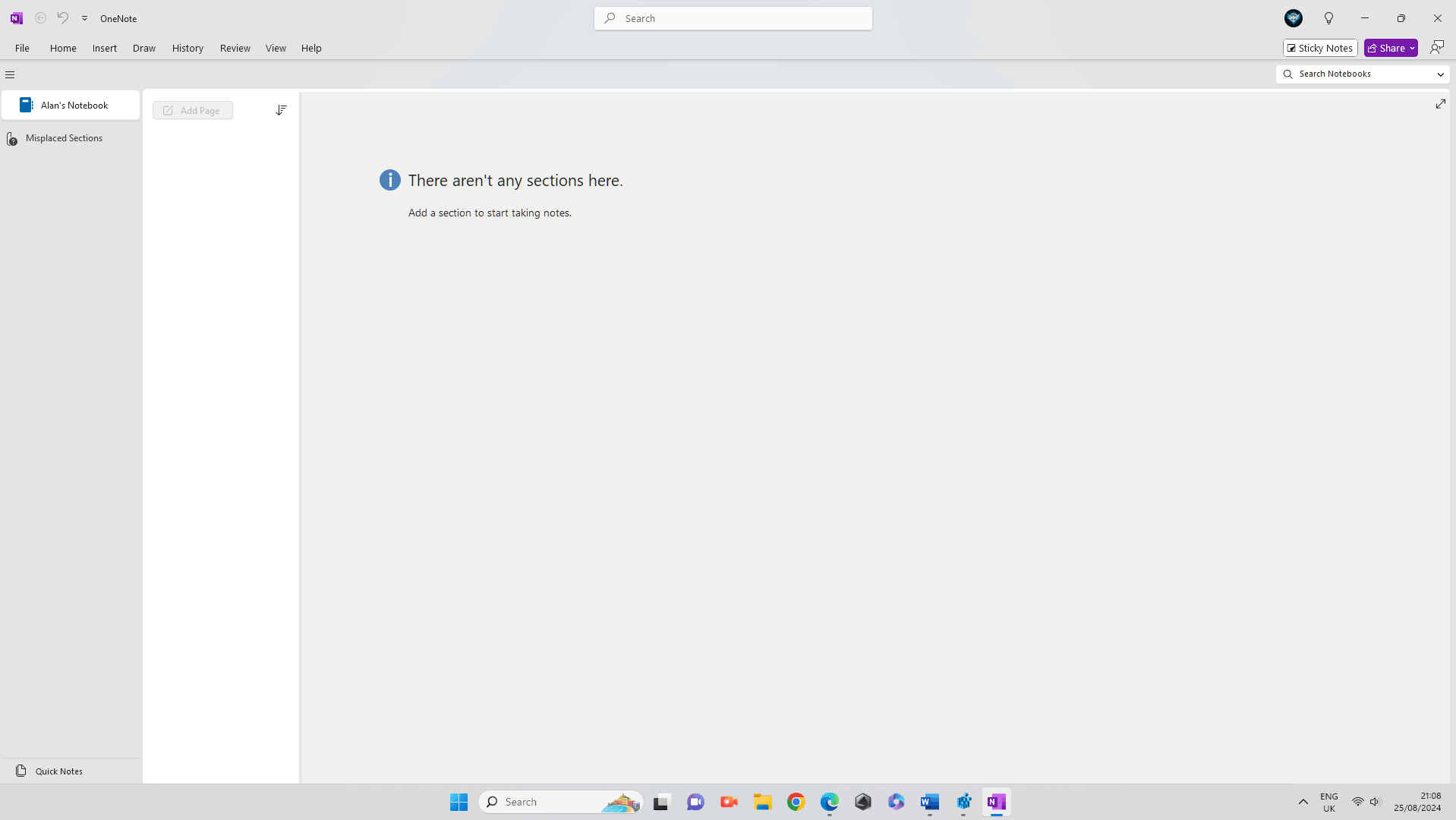The height and width of the screenshot is (820, 1456).
Task: Undo the last action
Action: coord(63,18)
